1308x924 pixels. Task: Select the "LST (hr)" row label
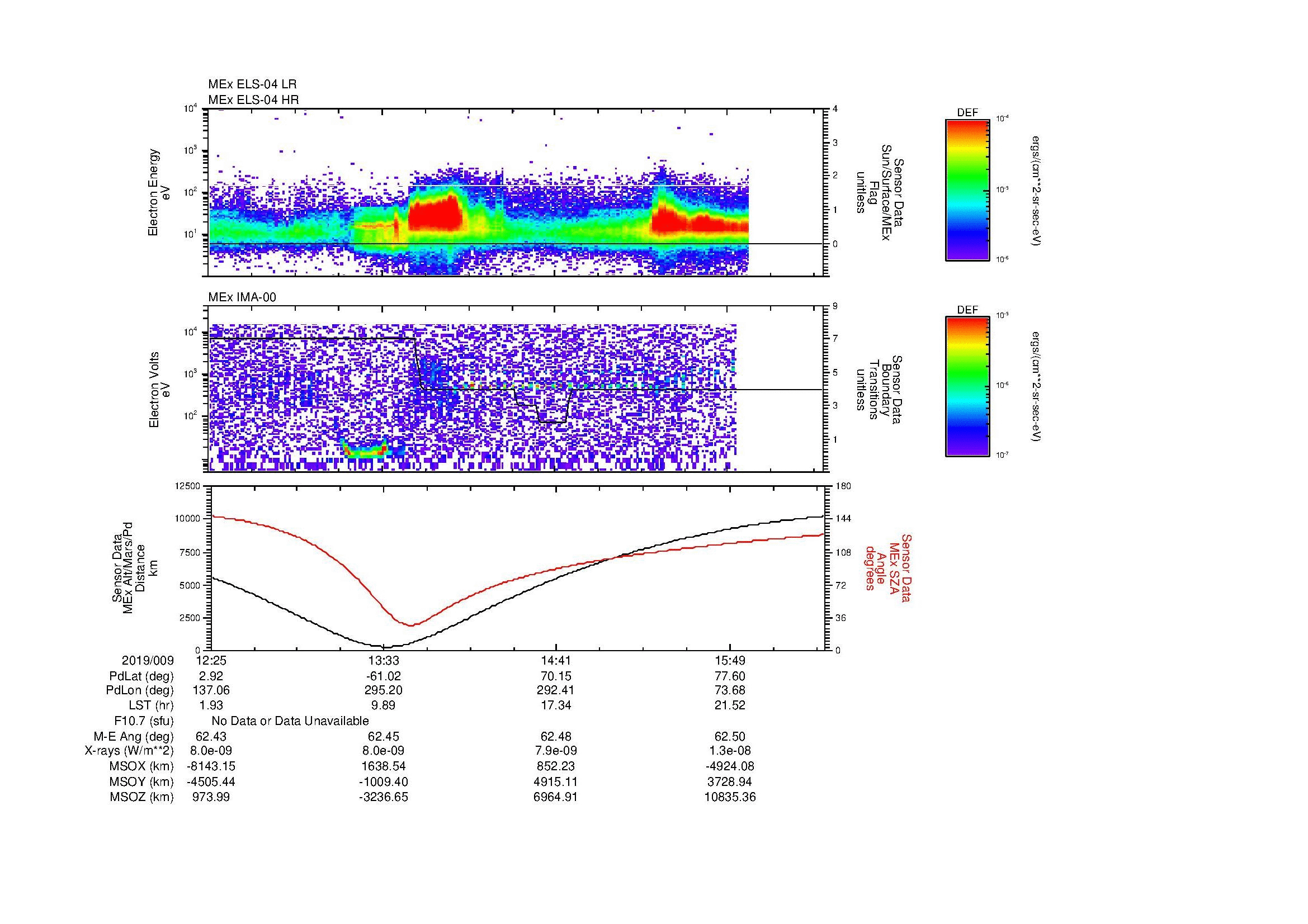(151, 705)
